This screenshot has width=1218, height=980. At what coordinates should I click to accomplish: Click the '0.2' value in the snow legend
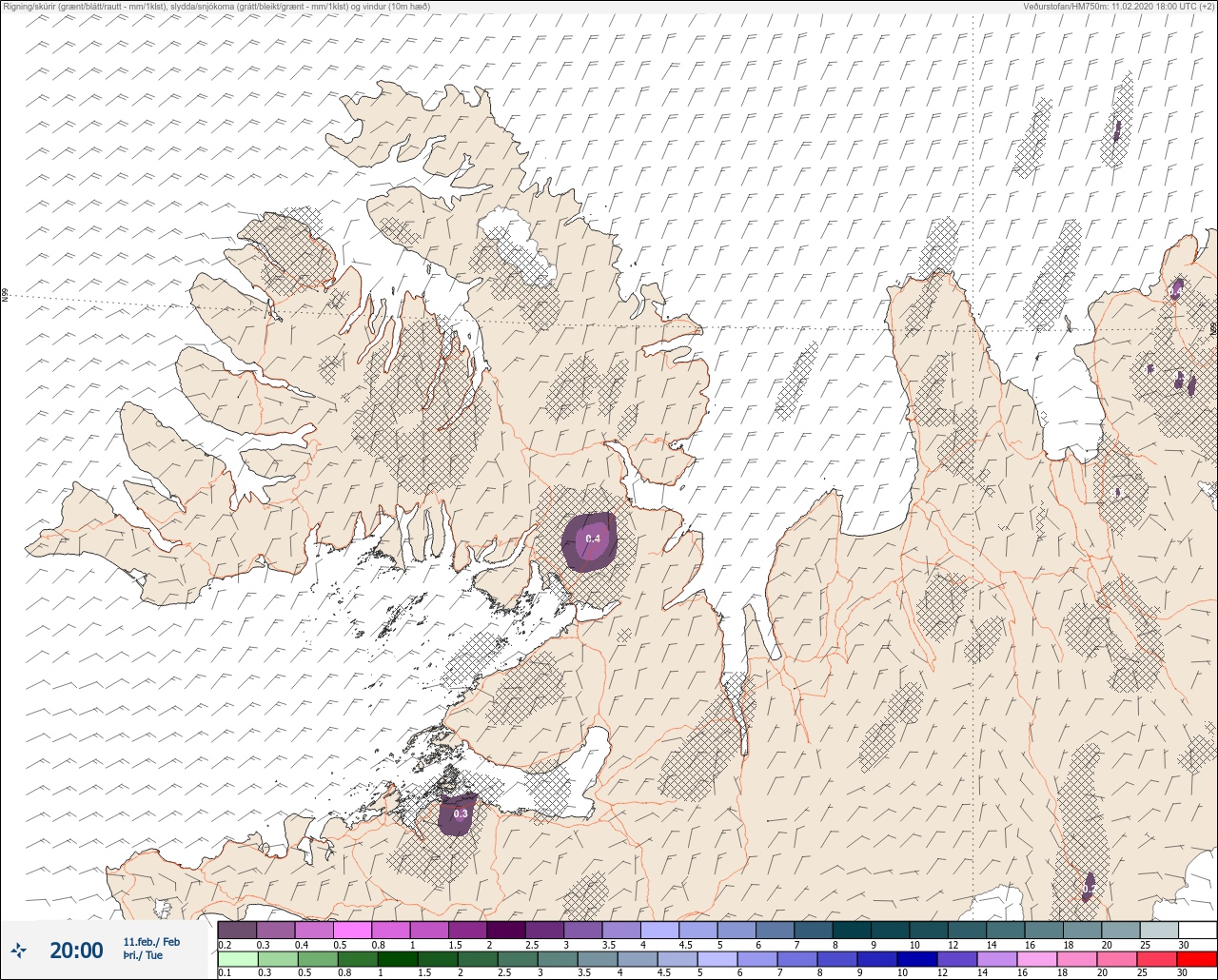point(225,945)
